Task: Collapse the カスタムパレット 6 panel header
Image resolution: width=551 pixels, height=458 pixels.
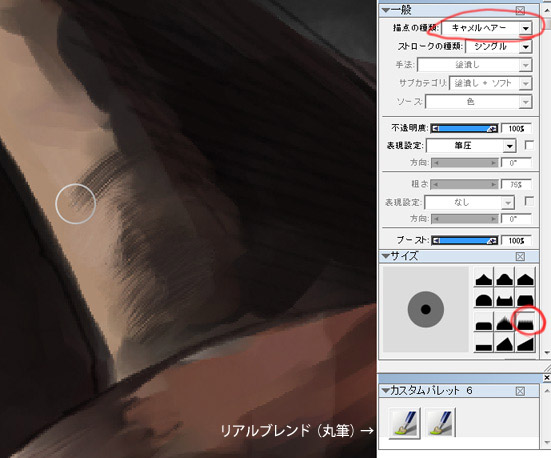Action: click(386, 391)
